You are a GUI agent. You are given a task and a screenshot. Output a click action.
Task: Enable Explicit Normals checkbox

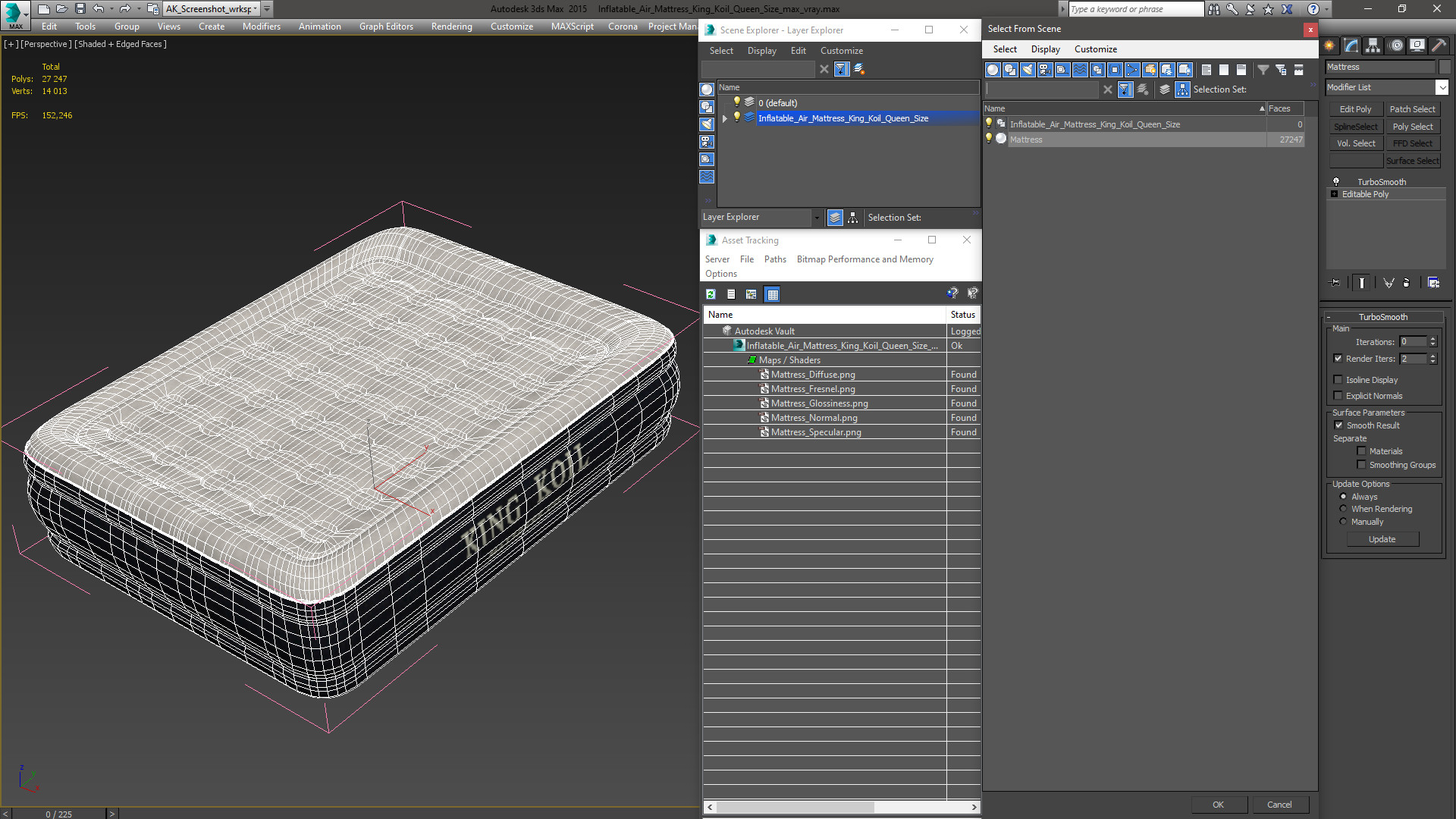coord(1338,396)
